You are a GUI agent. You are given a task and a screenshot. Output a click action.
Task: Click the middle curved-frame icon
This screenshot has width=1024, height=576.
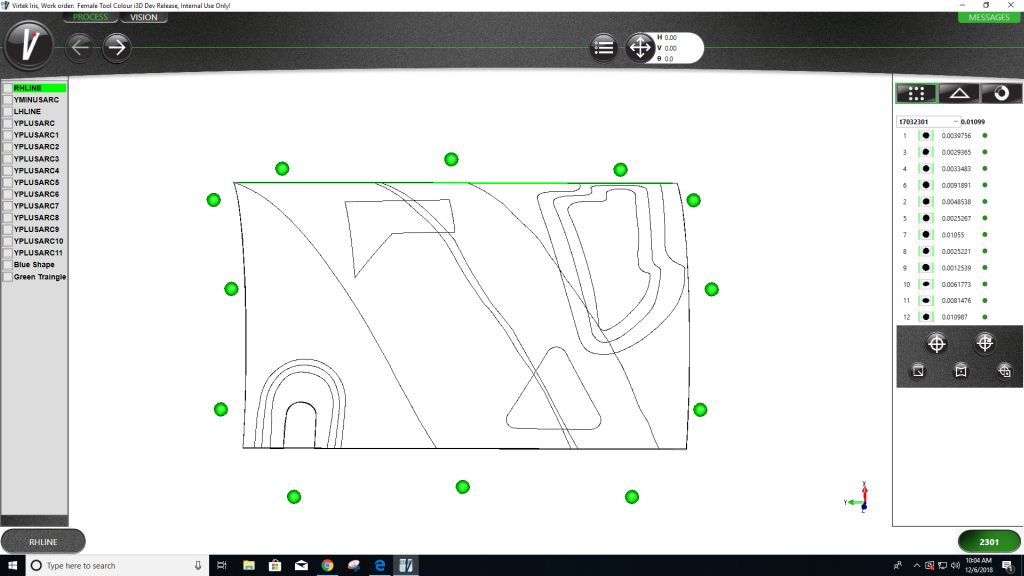[961, 371]
